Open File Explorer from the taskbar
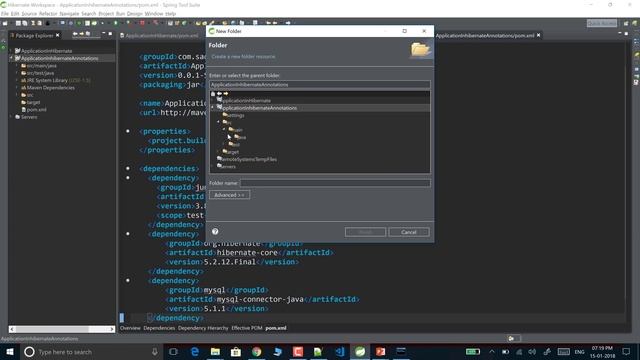 coord(215,352)
